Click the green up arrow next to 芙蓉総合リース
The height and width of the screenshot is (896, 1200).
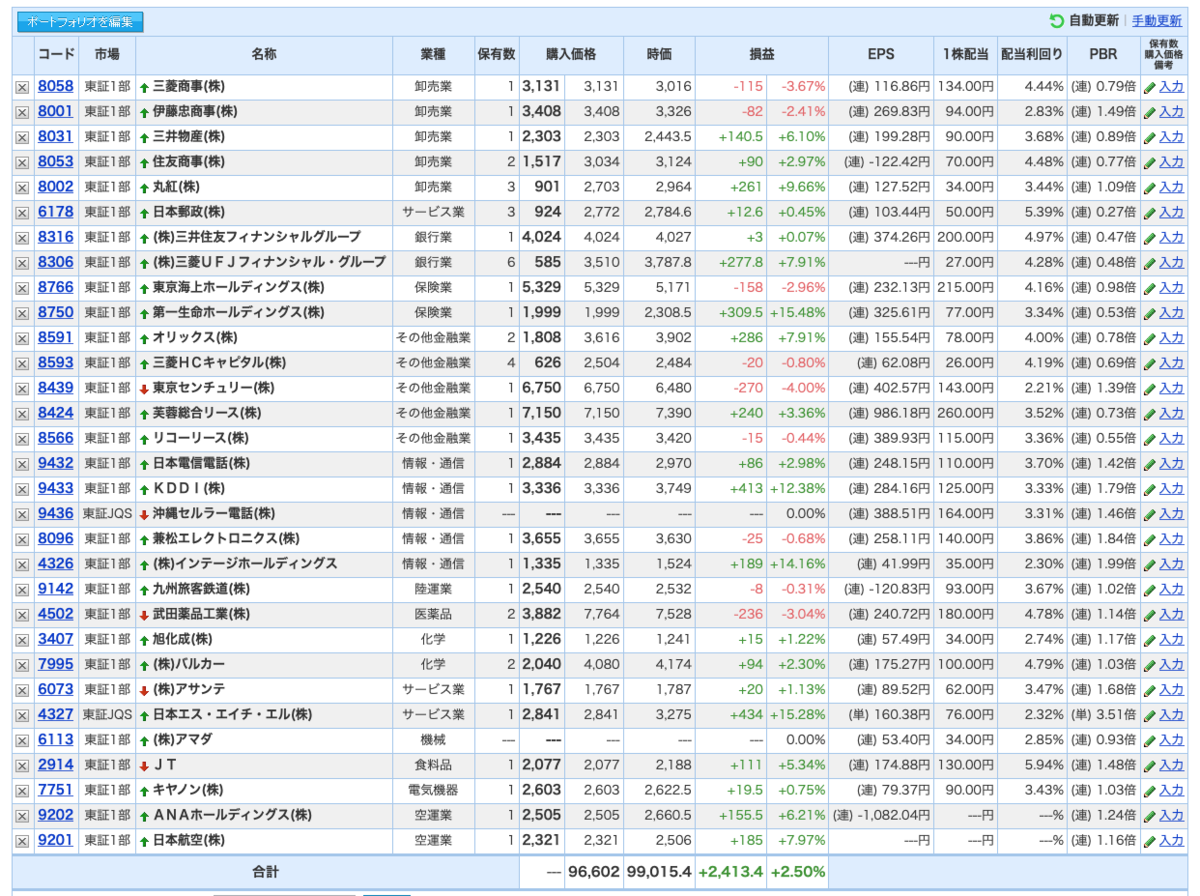tap(144, 413)
